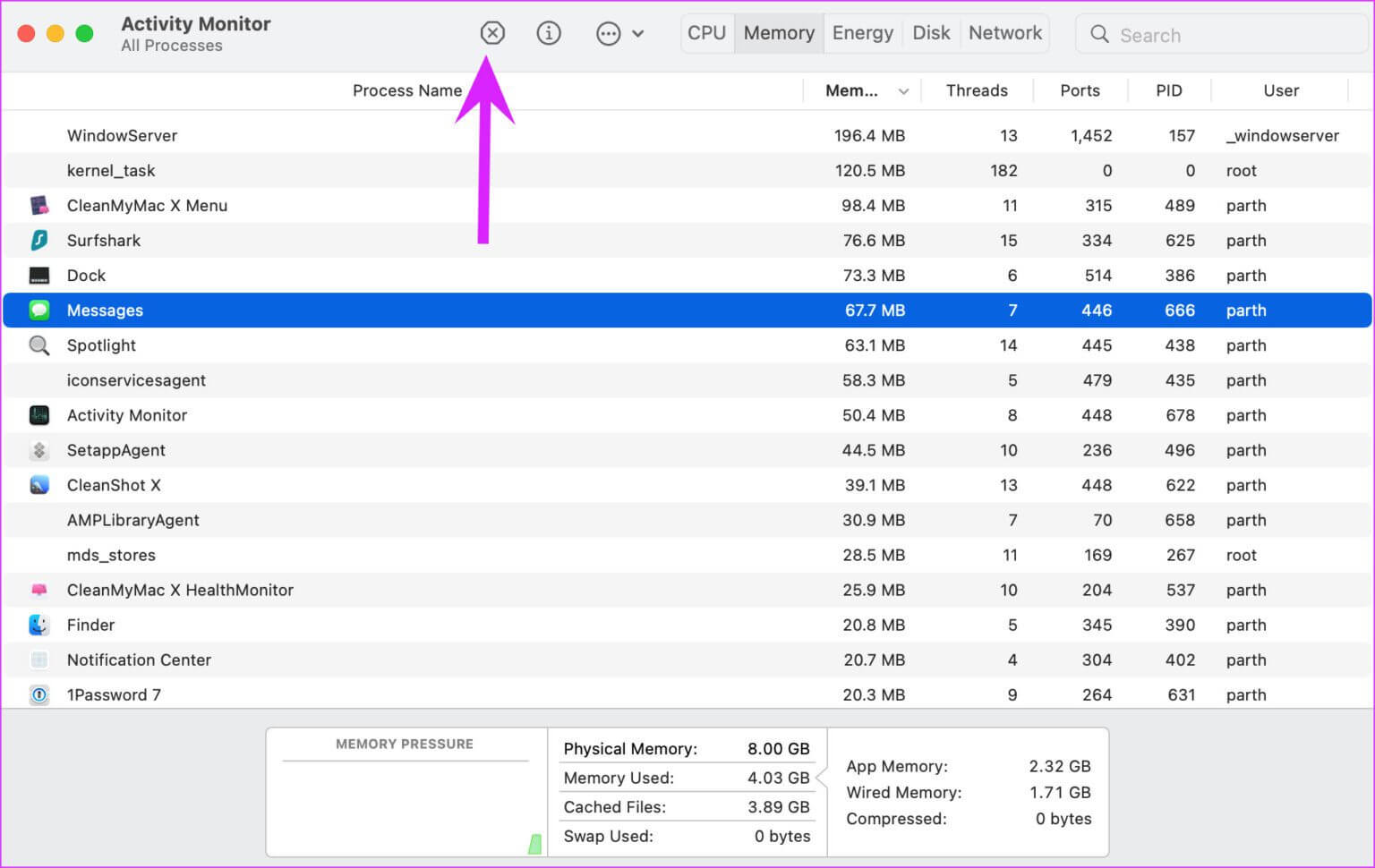Viewport: 1375px width, 868px height.
Task: Select the CleanShot X process name
Action: pyautogui.click(x=114, y=485)
